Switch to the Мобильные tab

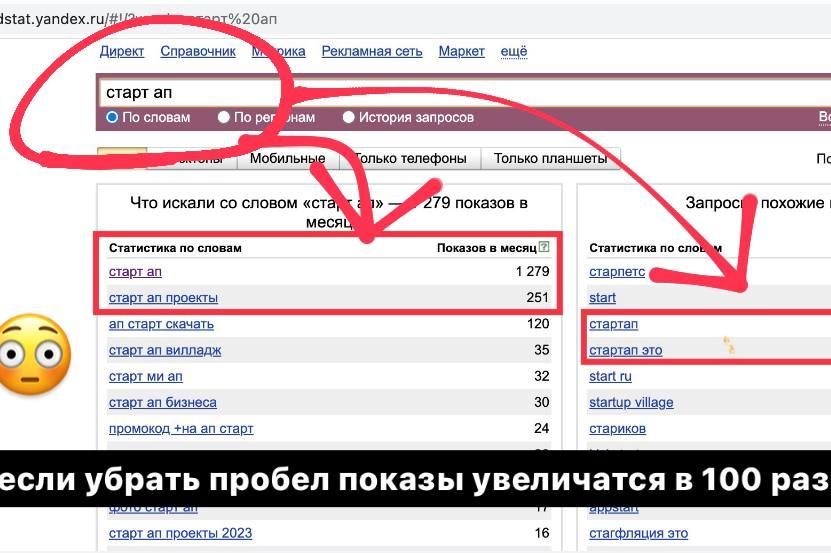pos(288,159)
